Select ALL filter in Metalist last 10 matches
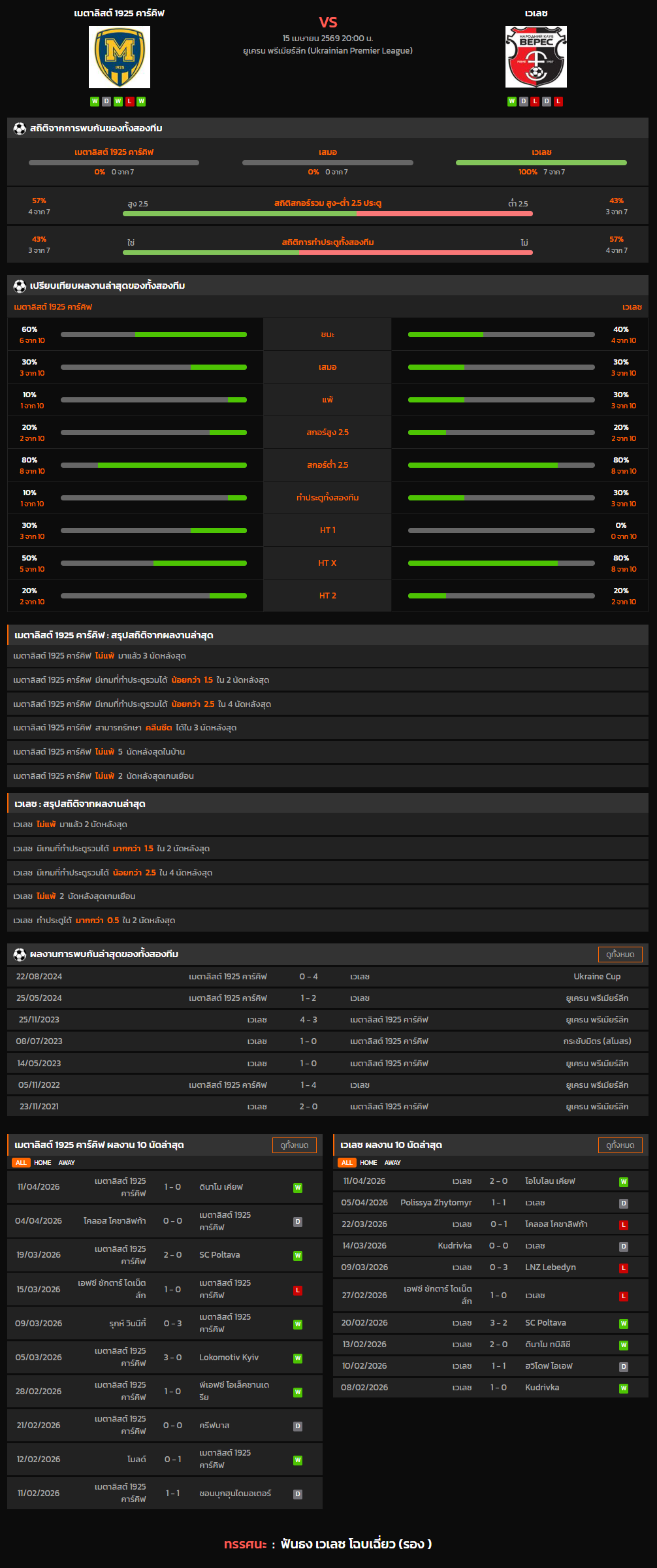The height and width of the screenshot is (1568, 657). 21,1163
